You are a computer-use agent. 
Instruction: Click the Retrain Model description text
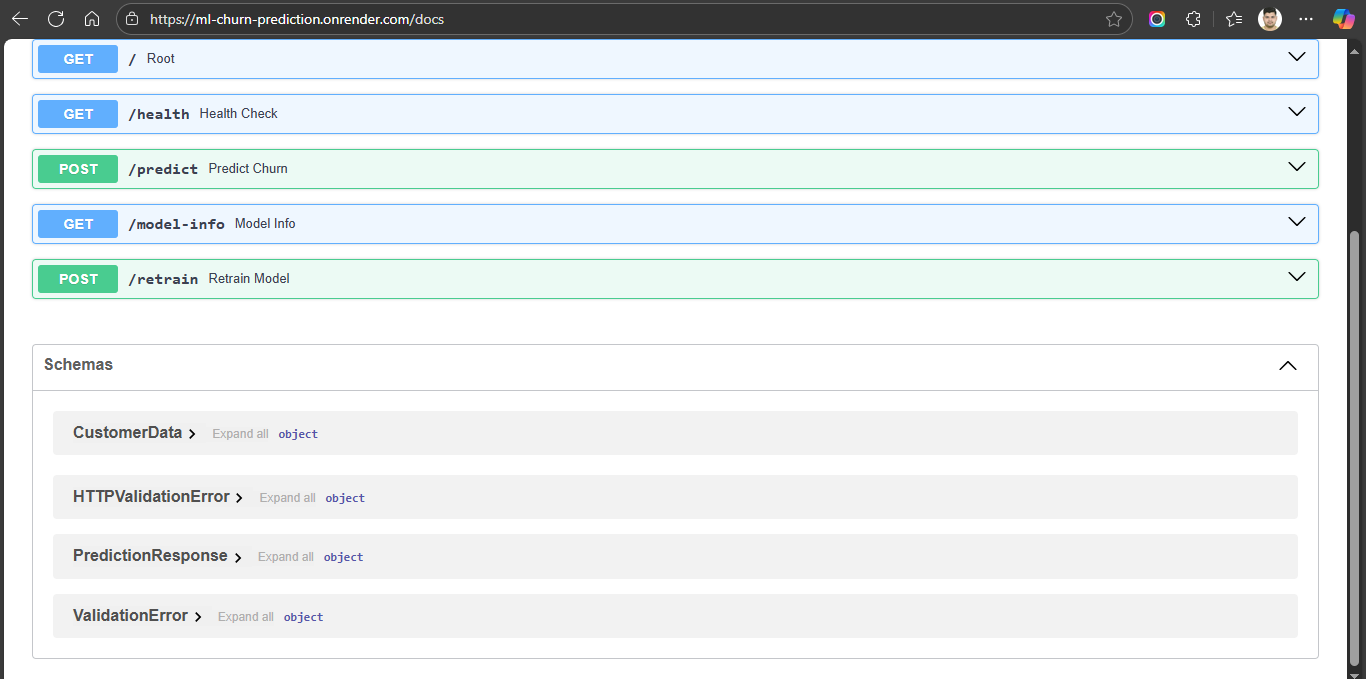pyautogui.click(x=249, y=279)
